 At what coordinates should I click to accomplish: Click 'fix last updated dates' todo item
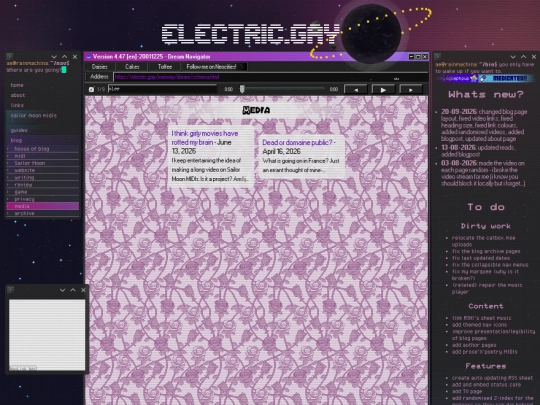pyautogui.click(x=480, y=258)
